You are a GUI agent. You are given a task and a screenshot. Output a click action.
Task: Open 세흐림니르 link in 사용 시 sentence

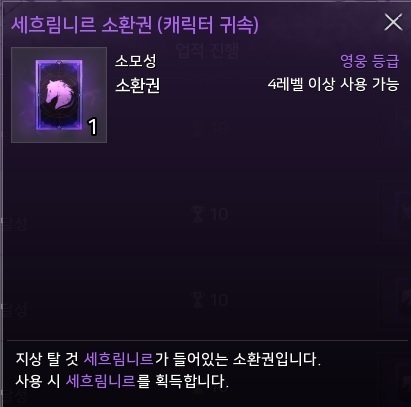coord(101,381)
